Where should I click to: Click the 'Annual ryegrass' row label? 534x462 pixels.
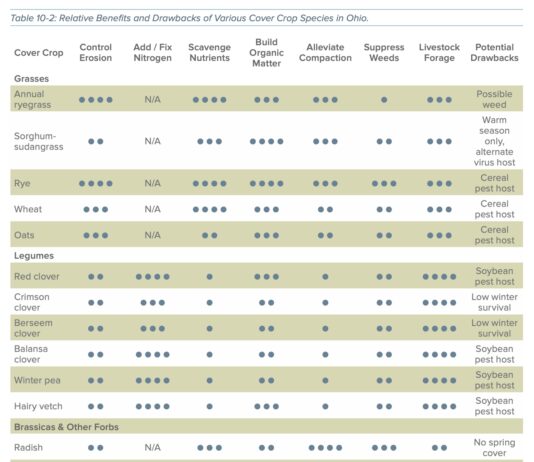pyautogui.click(x=32, y=99)
